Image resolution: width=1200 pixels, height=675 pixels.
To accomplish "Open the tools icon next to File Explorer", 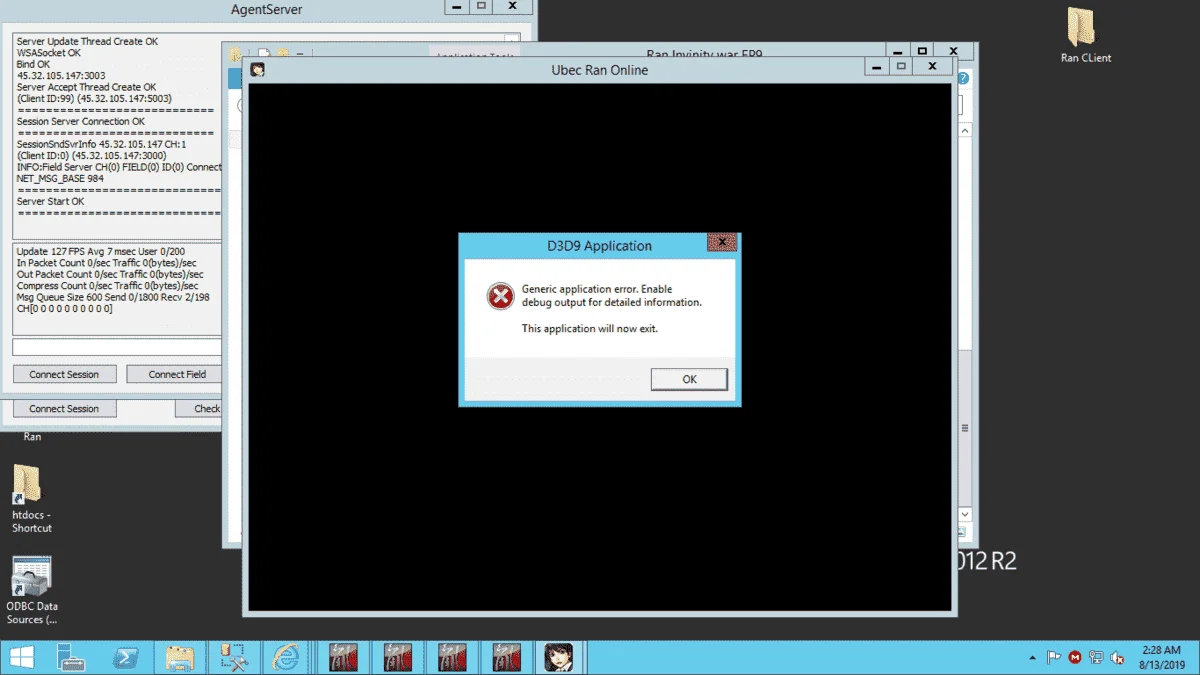I will [x=234, y=657].
